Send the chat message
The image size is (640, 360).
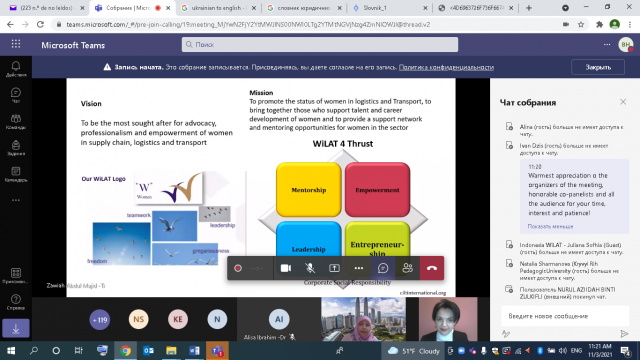[624, 334]
